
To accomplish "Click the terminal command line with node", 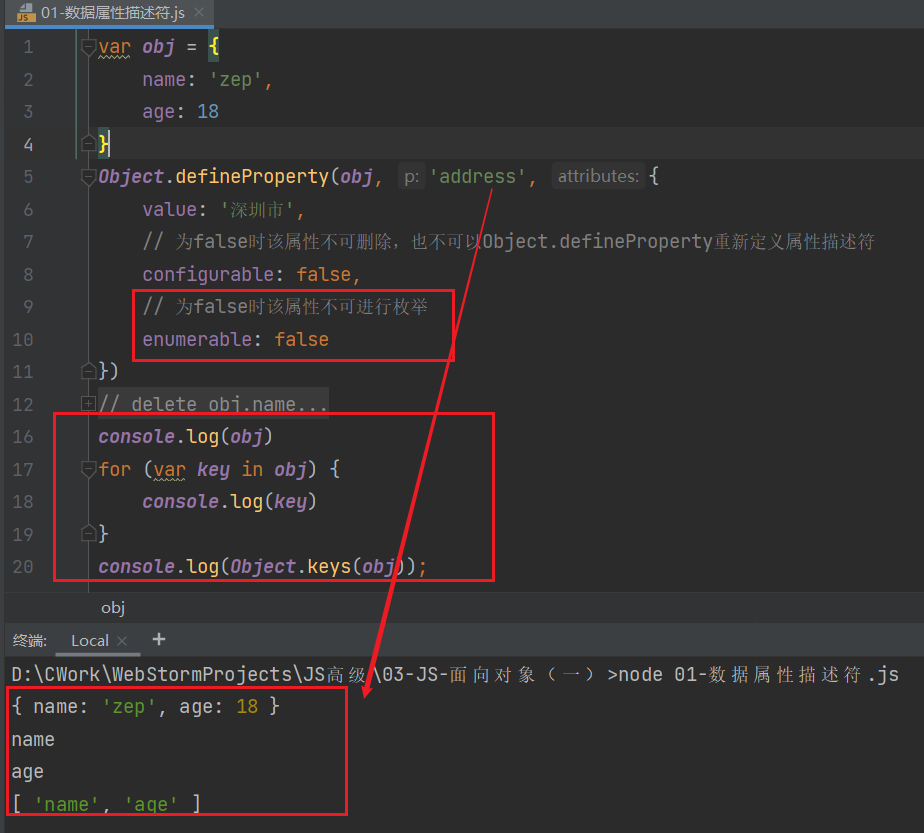I will (x=455, y=675).
